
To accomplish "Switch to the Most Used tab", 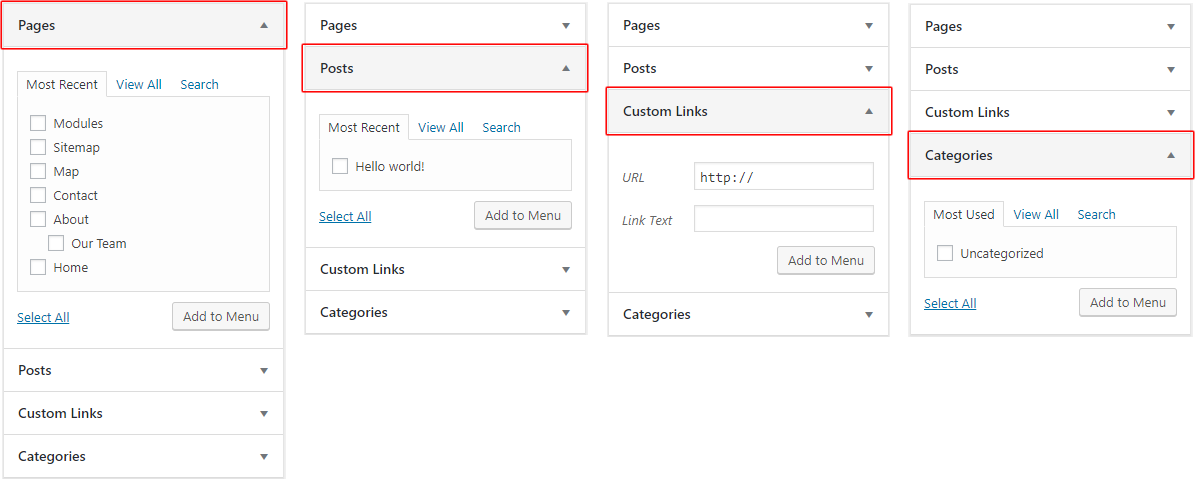I will click(963, 215).
